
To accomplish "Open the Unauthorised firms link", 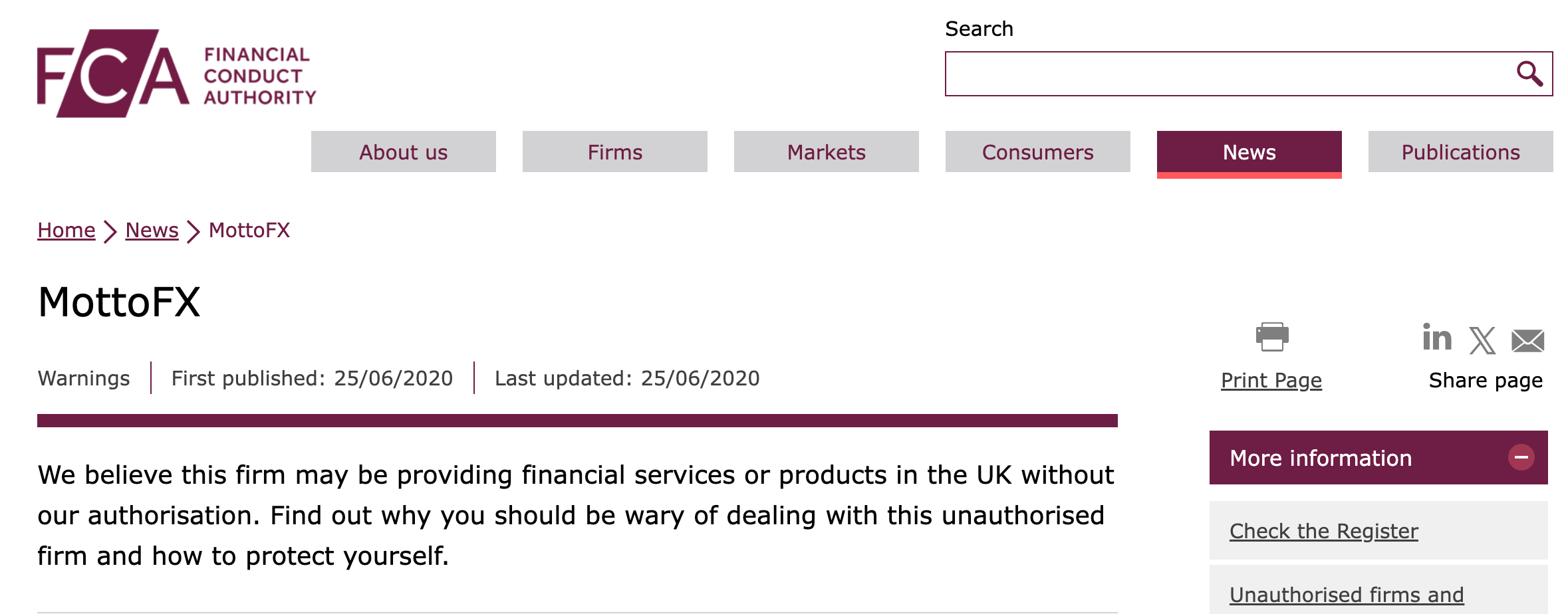I will 1346,595.
